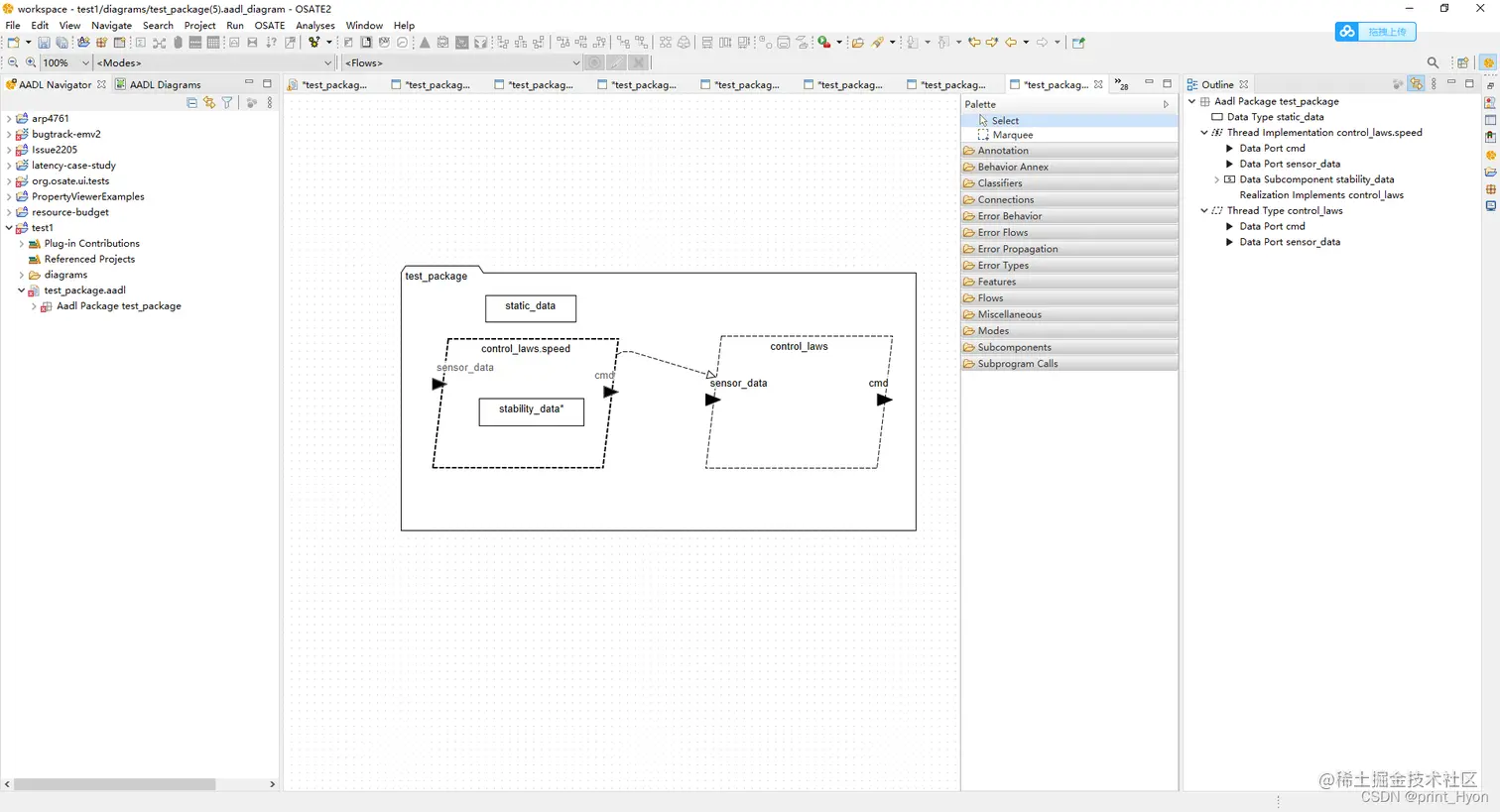Toggle Link with Editor in Outline
Viewport: 1500px width, 812px height.
pos(1416,84)
